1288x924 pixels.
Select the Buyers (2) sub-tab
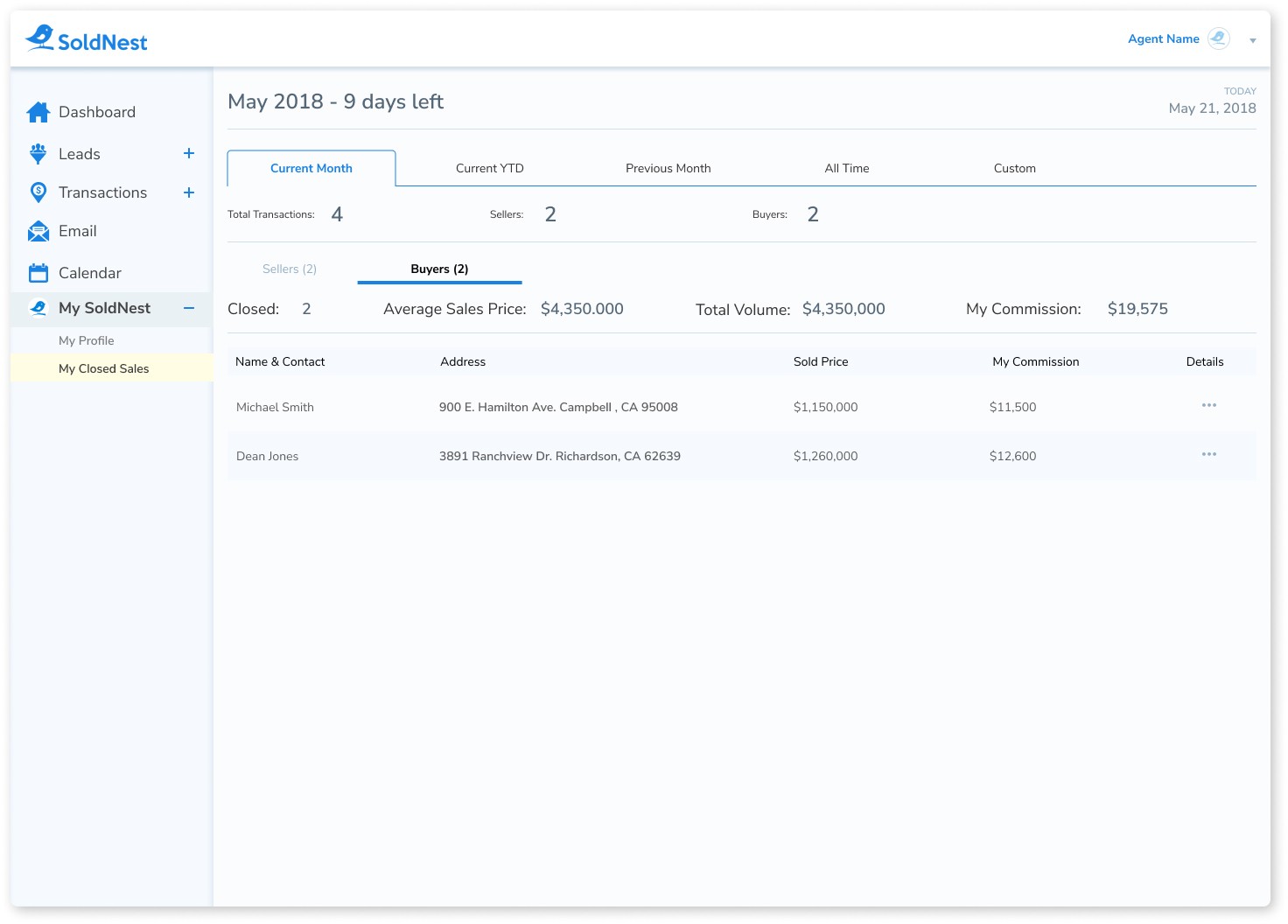pos(439,269)
